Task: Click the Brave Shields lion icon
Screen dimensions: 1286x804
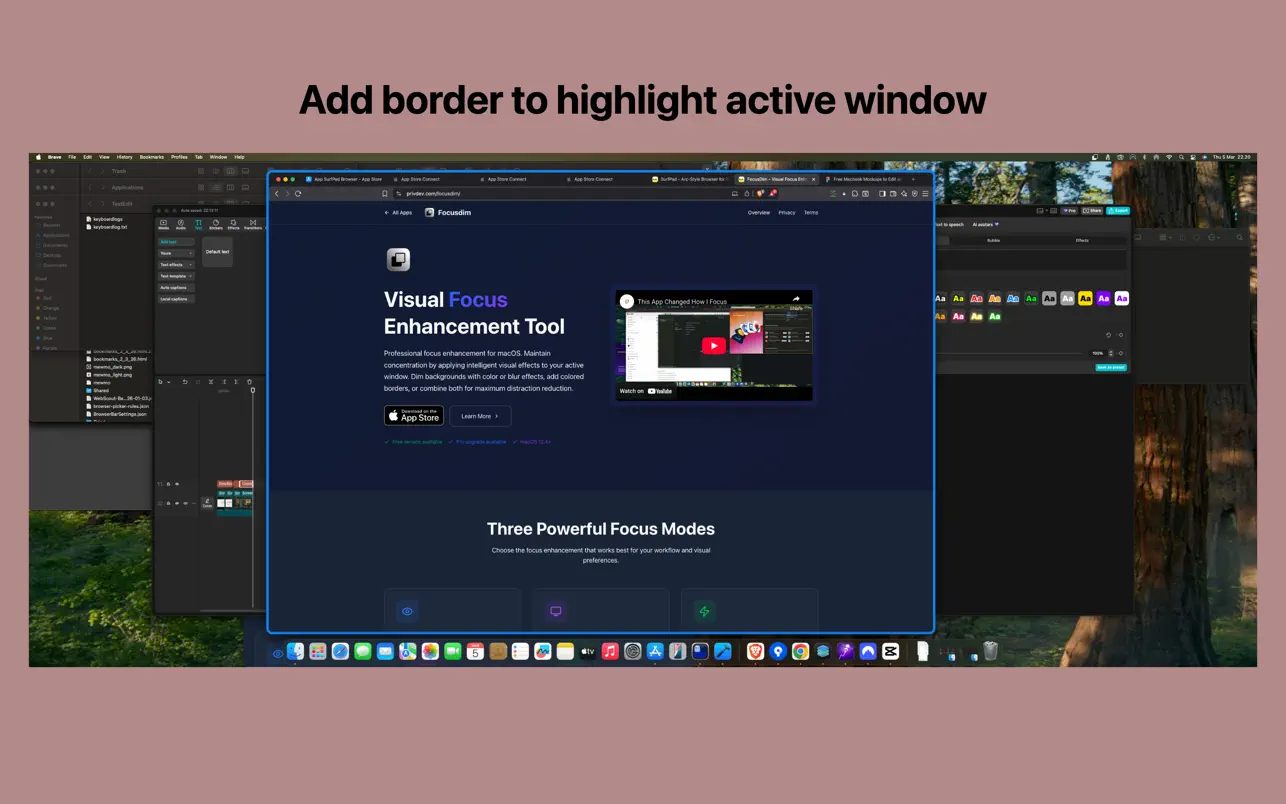Action: [x=760, y=193]
